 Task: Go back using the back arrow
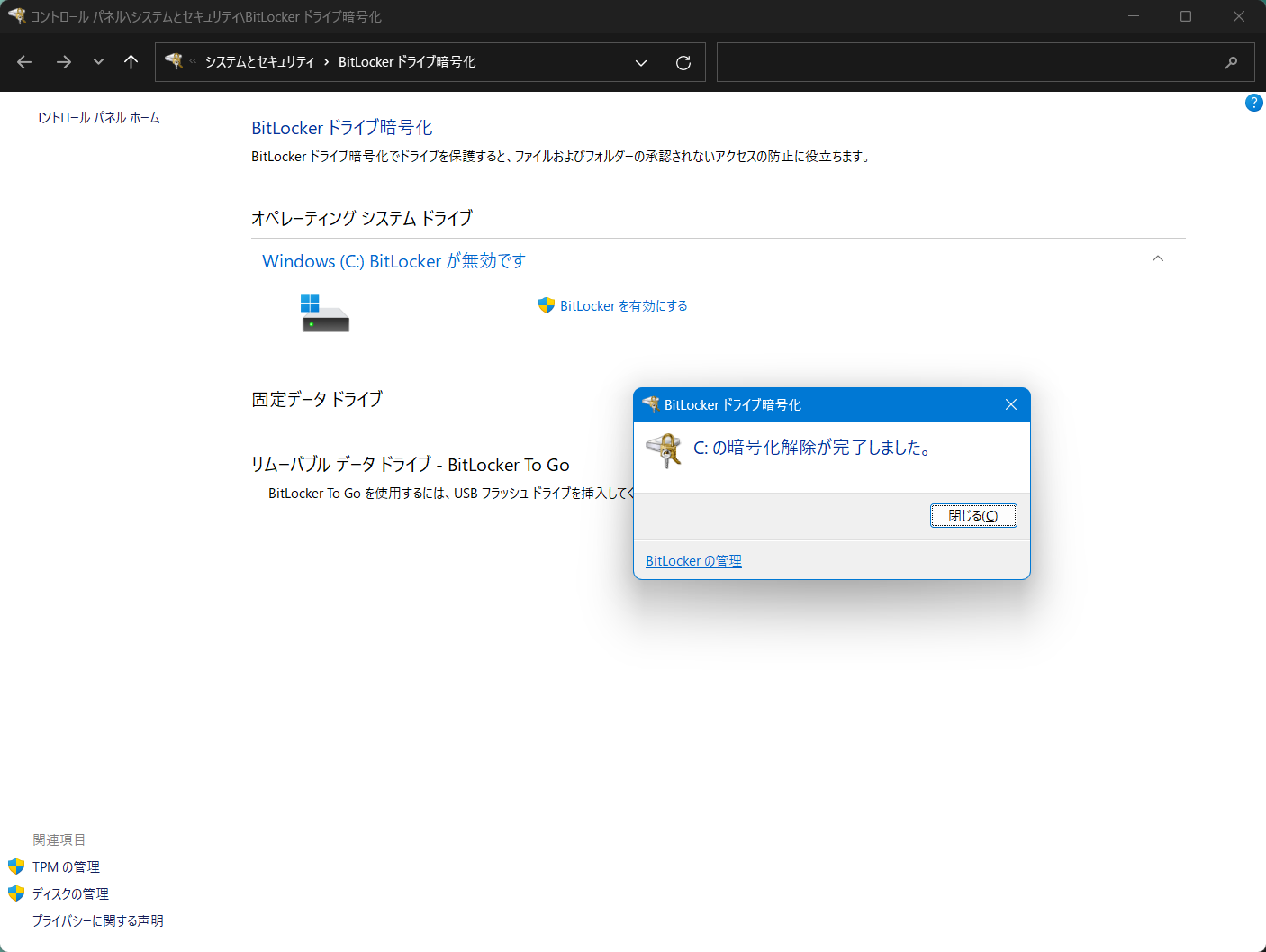pos(24,62)
